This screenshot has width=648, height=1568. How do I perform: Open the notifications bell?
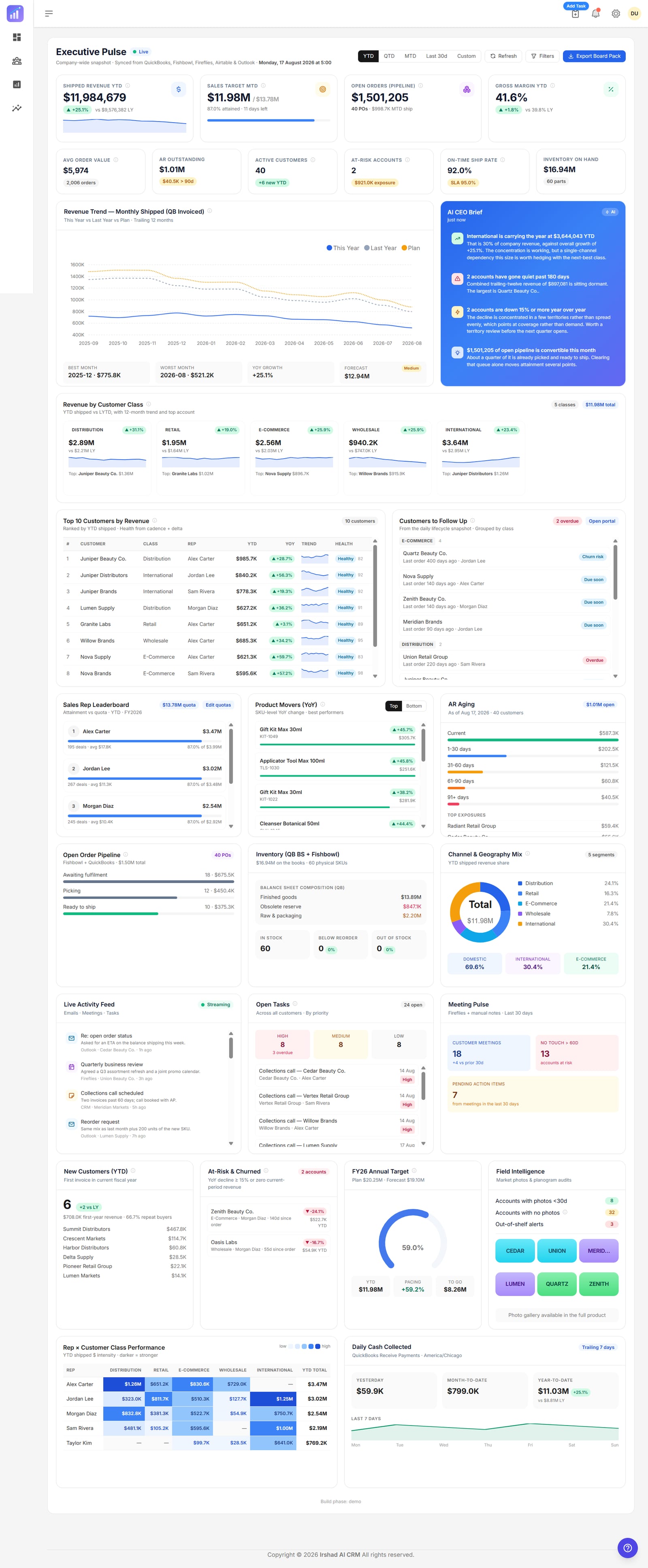[x=596, y=13]
